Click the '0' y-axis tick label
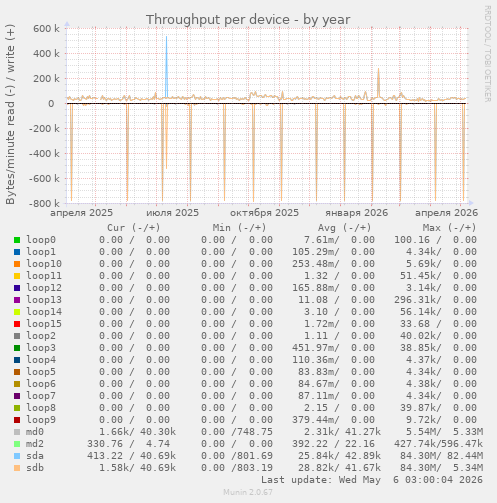The image size is (497, 503). coord(51,104)
